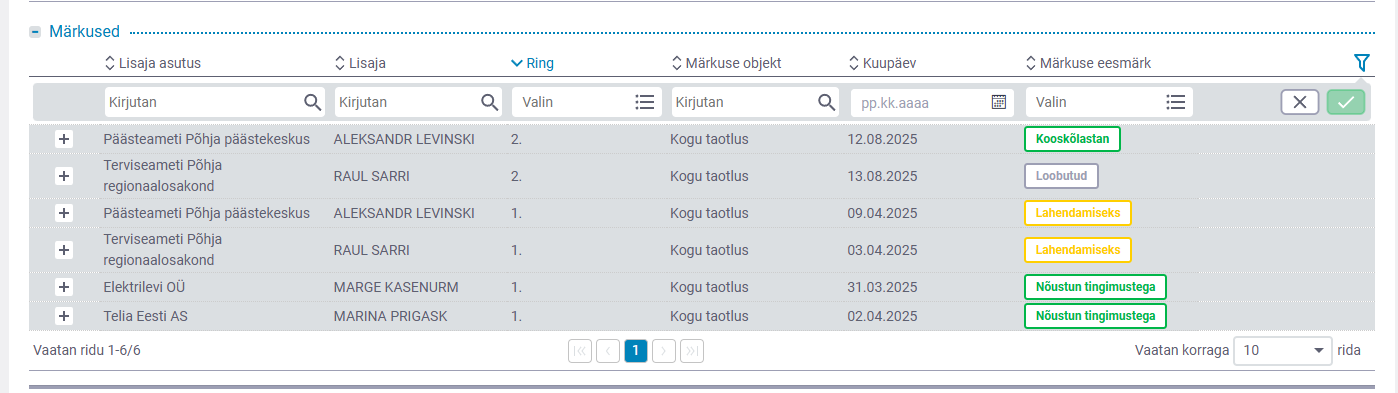
Task: Click the search icon in Märkuse objekt filter
Action: (x=827, y=102)
